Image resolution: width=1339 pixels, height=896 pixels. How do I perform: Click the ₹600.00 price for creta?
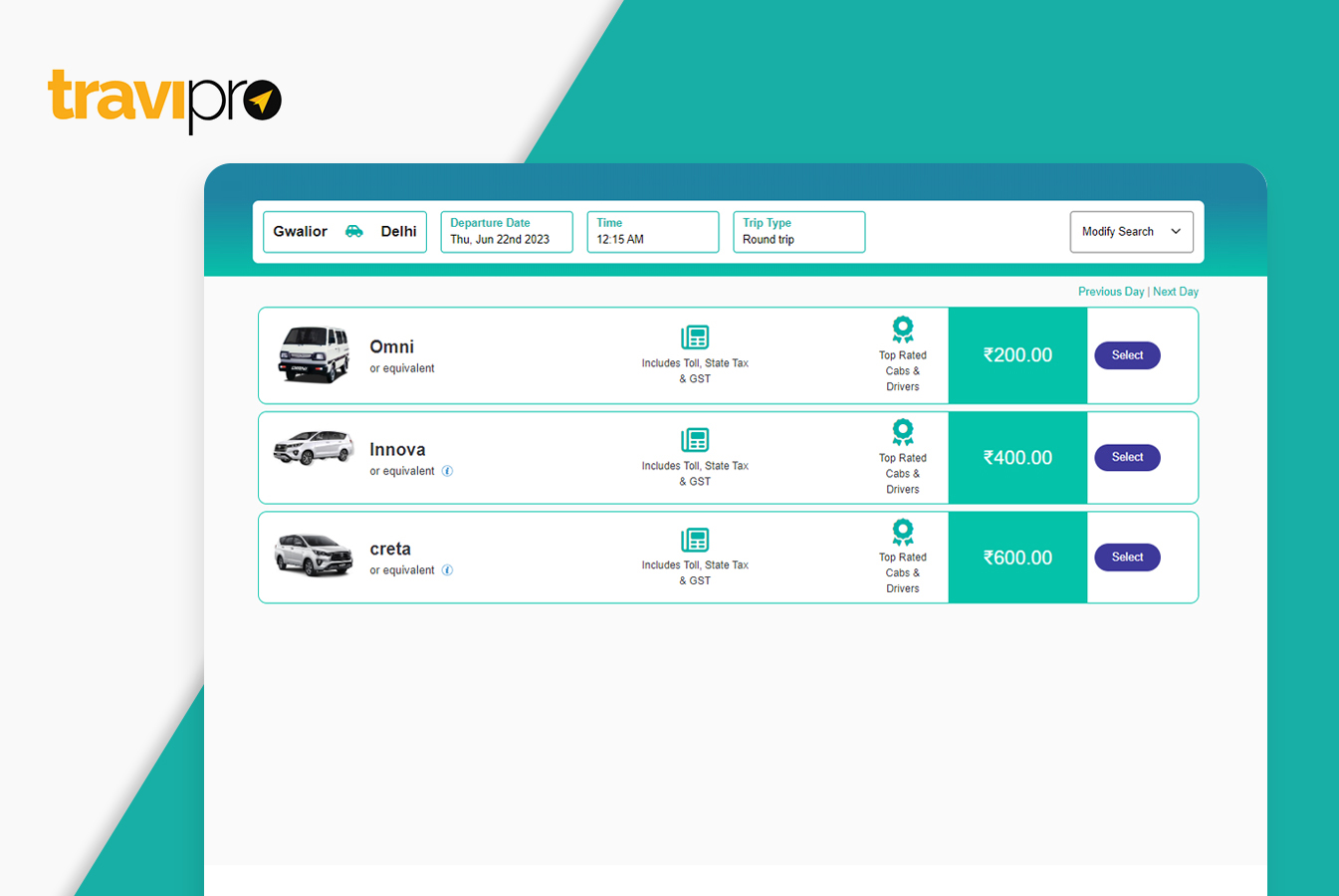1017,558
